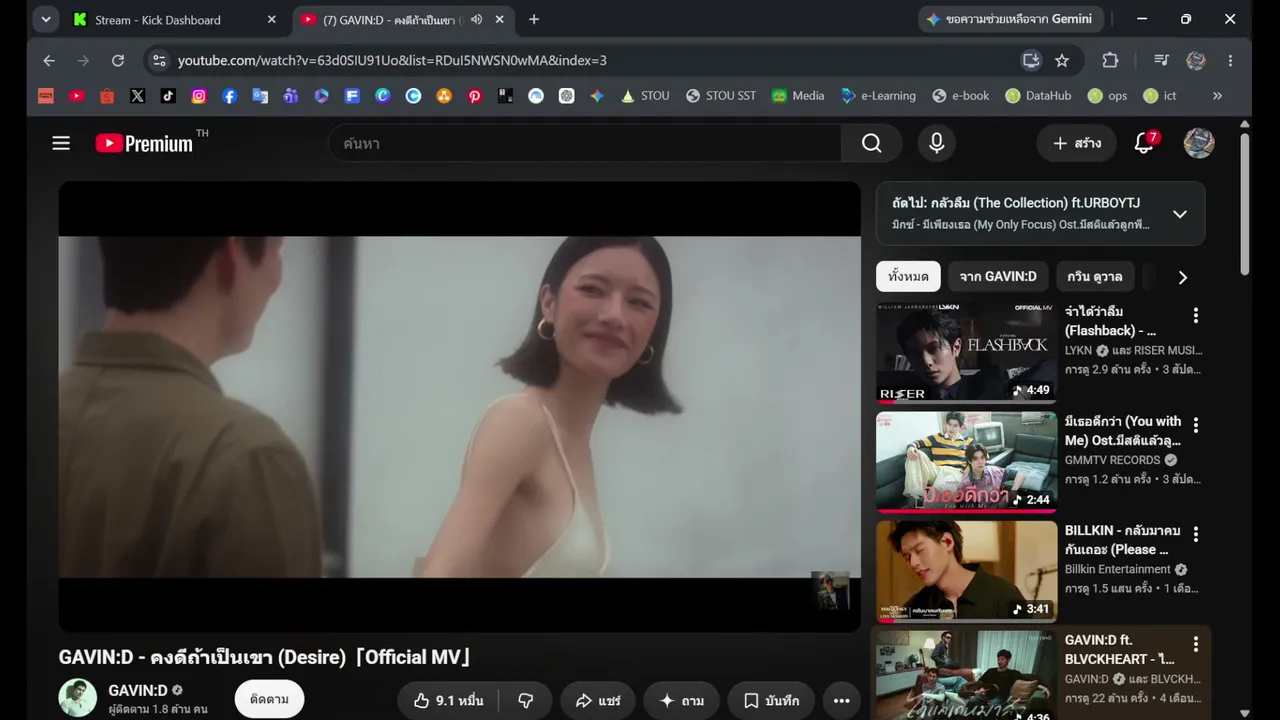Image resolution: width=1280 pixels, height=720 pixels.
Task: Show hidden bookmarks overflow chevron
Action: click(x=1217, y=96)
